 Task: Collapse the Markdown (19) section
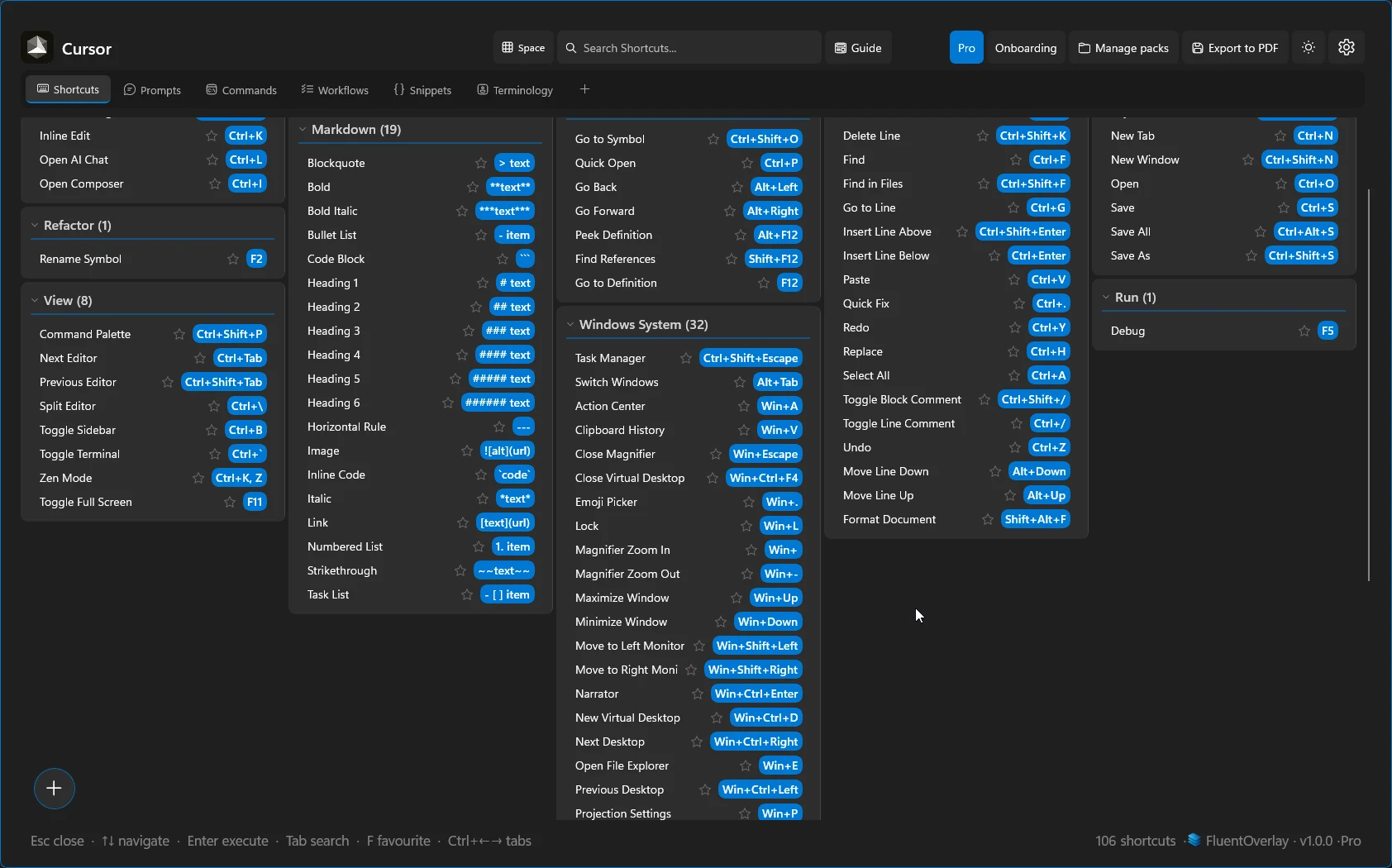point(303,129)
